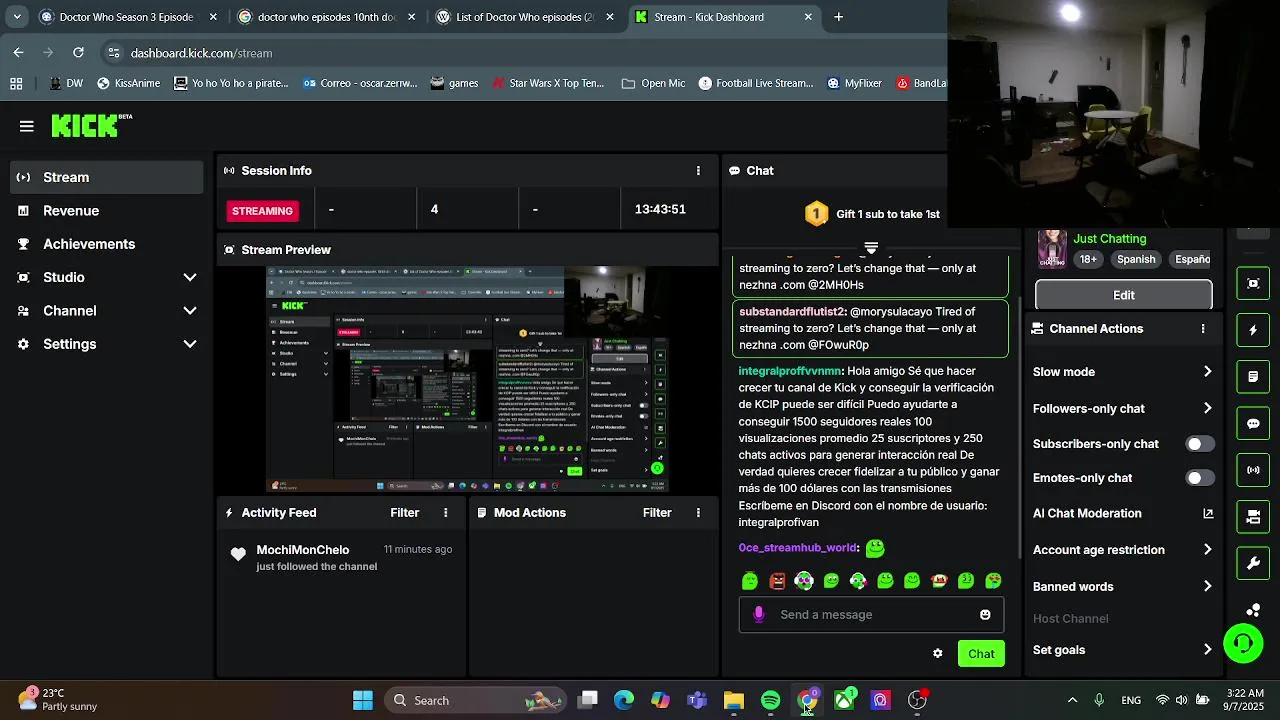Click the camera channel actions icon in right rail
1280x720 pixels.
1253,517
